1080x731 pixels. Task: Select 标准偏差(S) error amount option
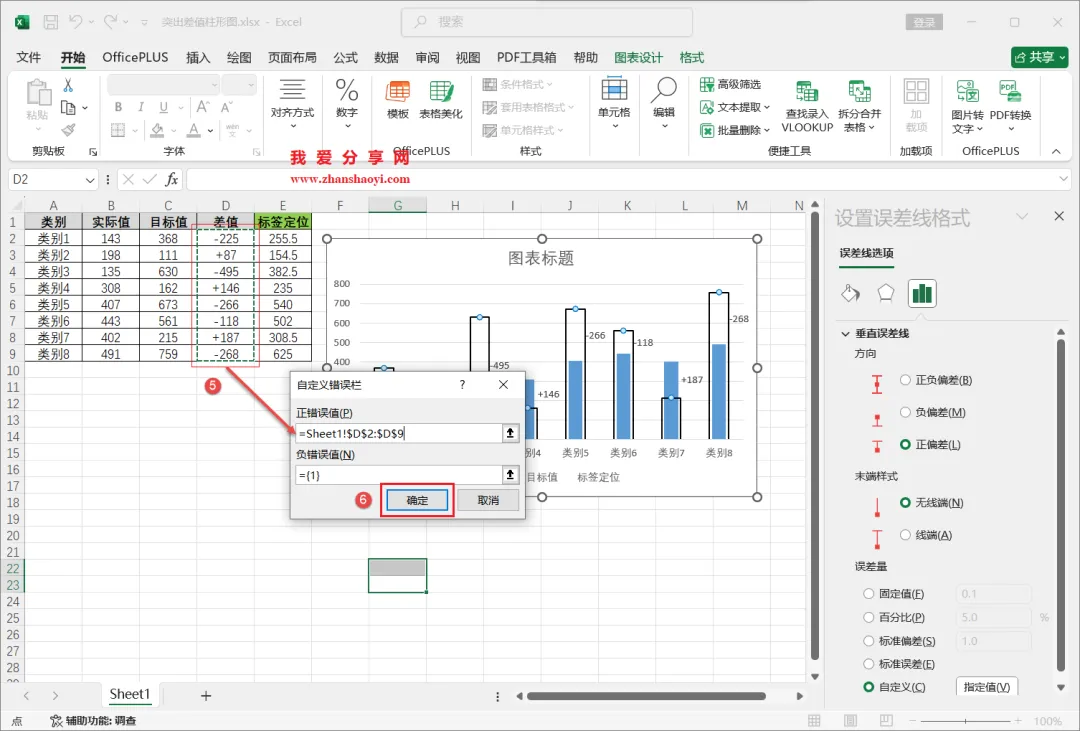coord(869,641)
